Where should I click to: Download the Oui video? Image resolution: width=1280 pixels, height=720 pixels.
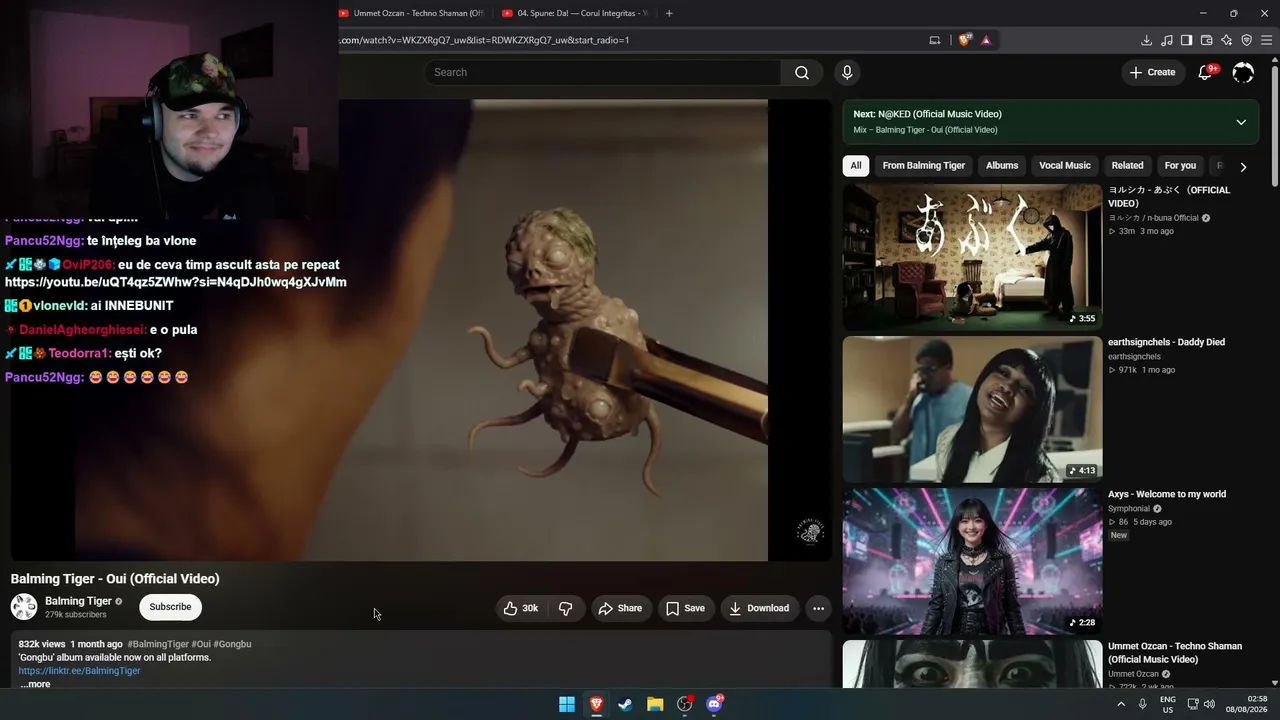click(x=759, y=608)
